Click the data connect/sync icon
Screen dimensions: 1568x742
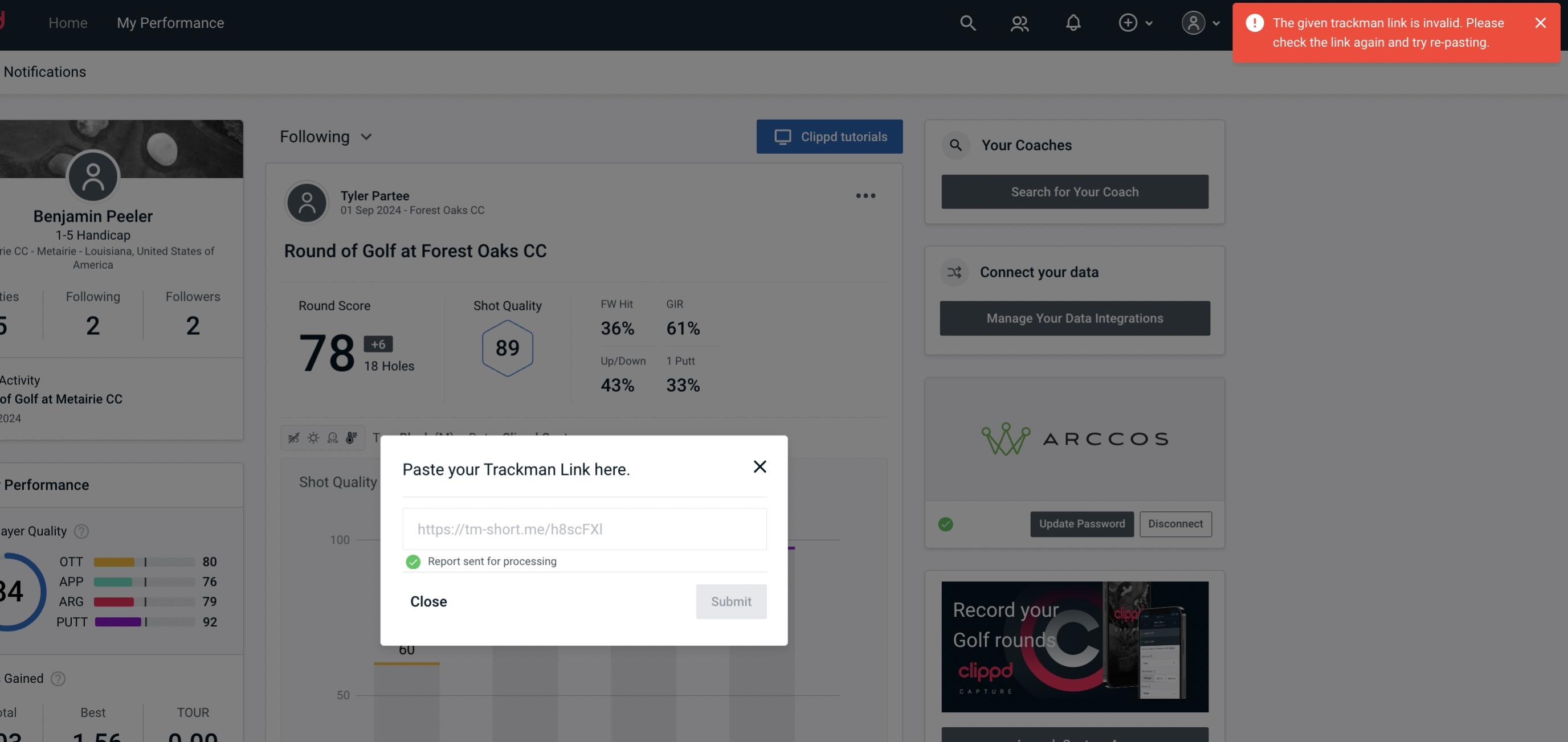pyautogui.click(x=954, y=272)
